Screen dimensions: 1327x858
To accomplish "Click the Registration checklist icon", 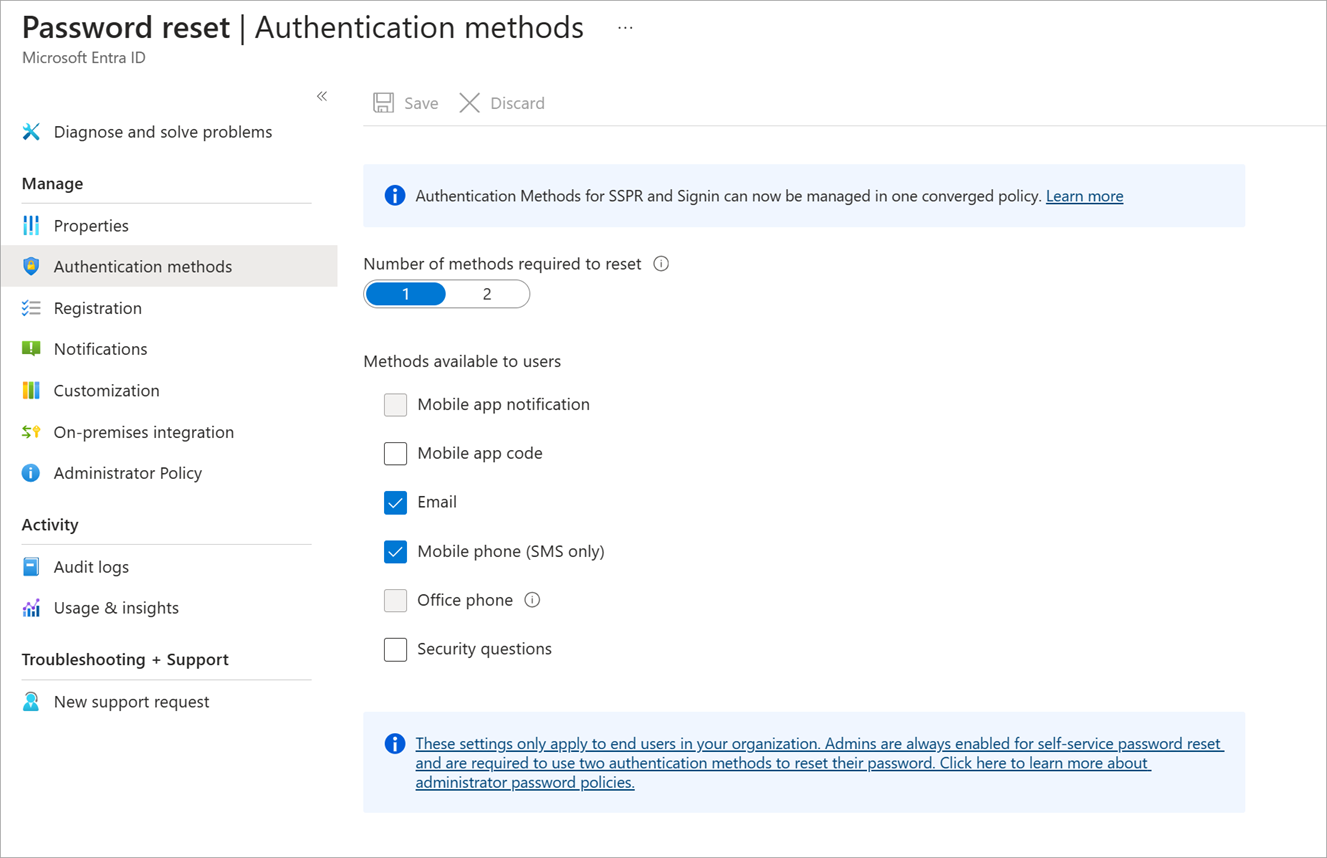I will pos(31,308).
